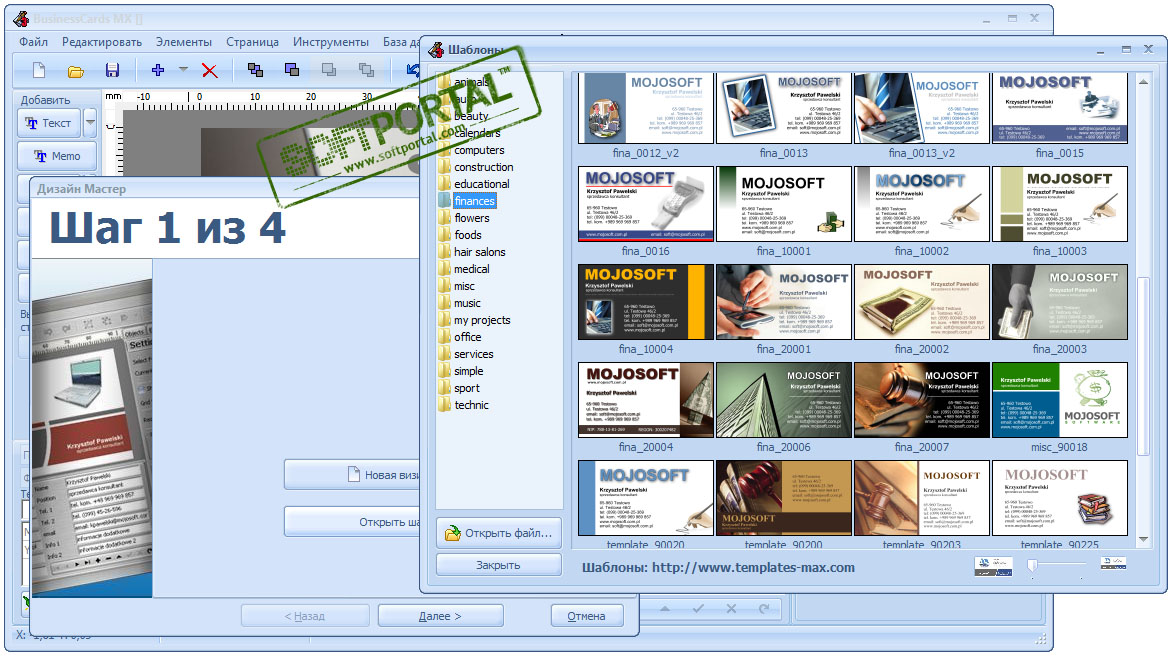The width and height of the screenshot is (1171, 656).
Task: Select template misc_90018
Action: tap(1060, 400)
